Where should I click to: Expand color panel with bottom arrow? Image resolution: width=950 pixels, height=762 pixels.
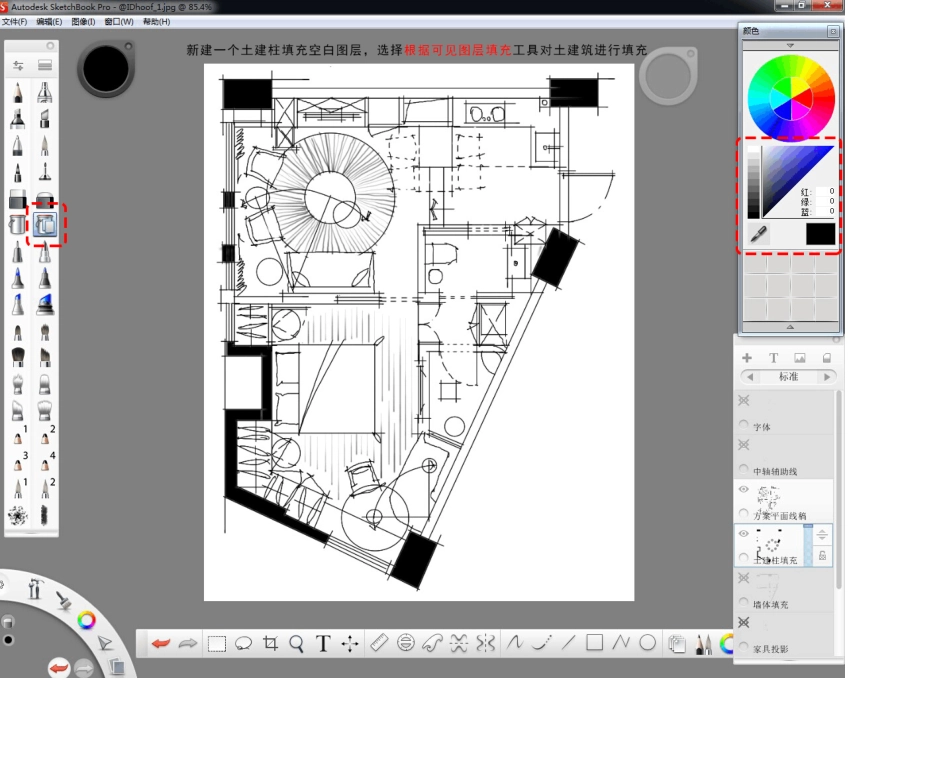coord(790,327)
